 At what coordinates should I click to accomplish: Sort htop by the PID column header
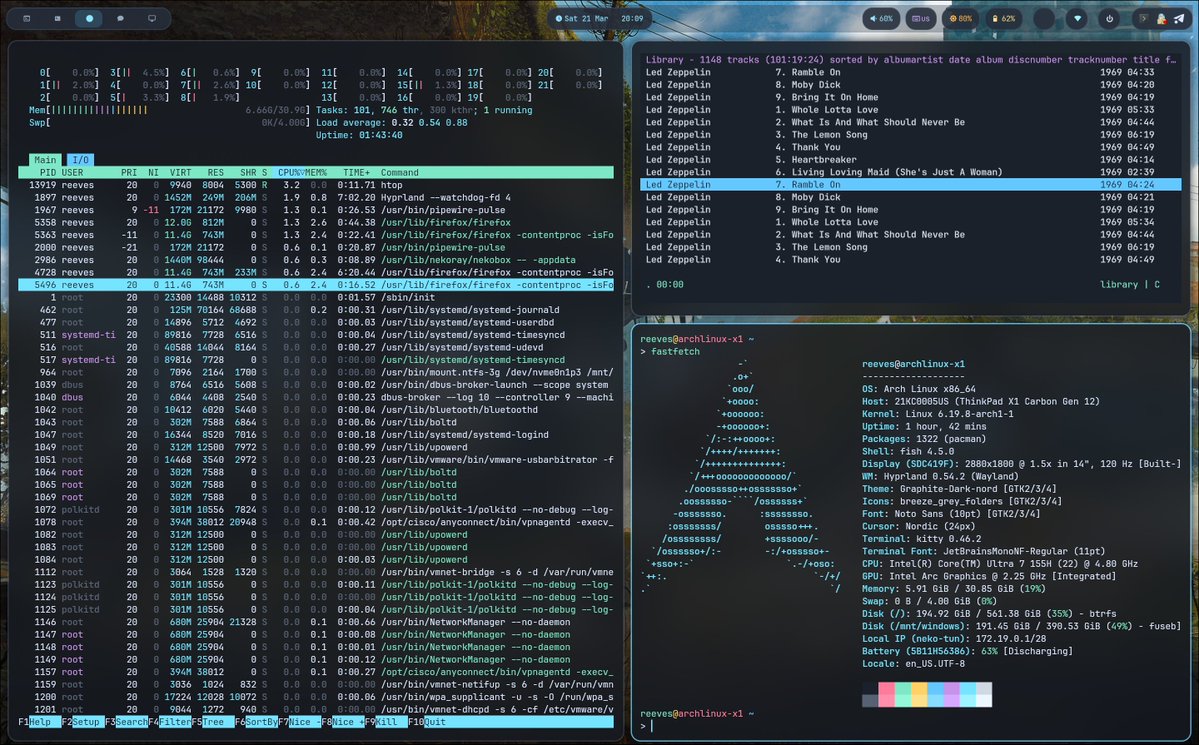[x=47, y=173]
